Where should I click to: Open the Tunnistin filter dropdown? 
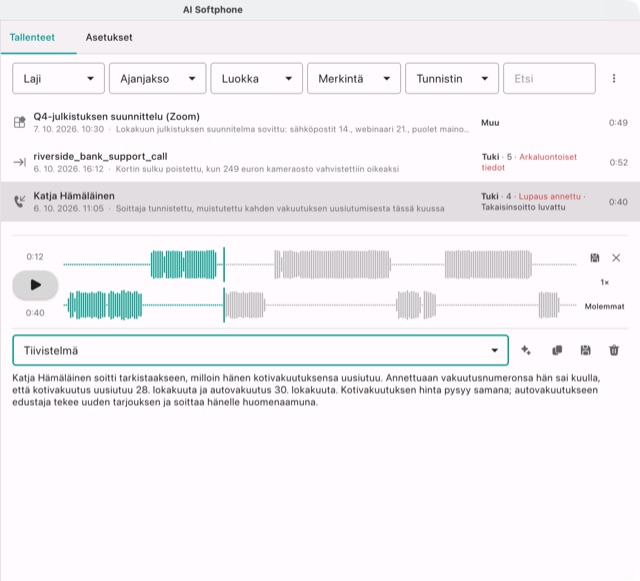452,78
